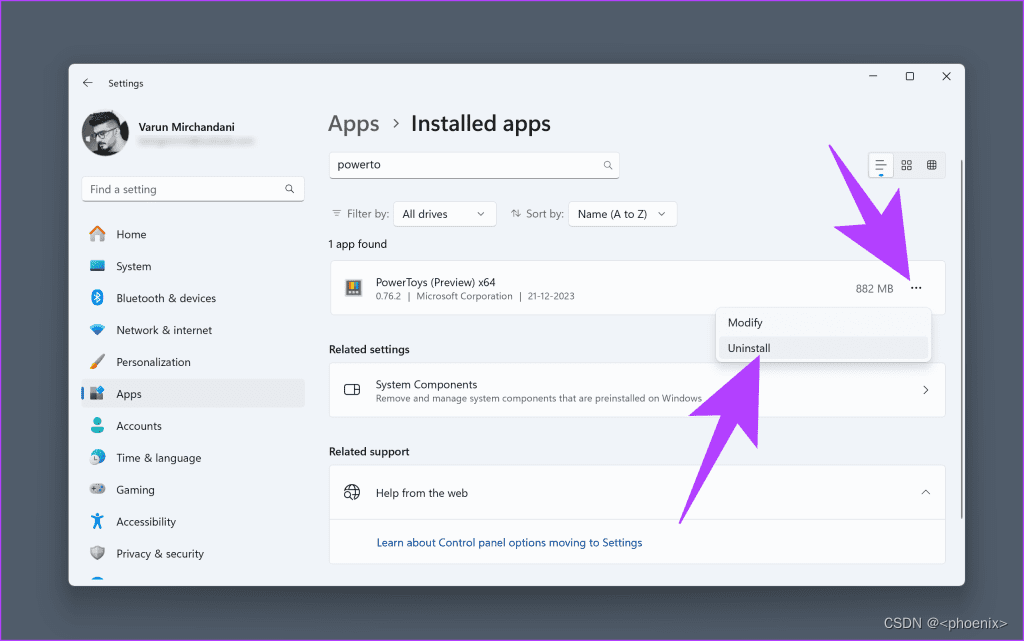Switch to grid view layout
The width and height of the screenshot is (1024, 641).
(x=906, y=165)
